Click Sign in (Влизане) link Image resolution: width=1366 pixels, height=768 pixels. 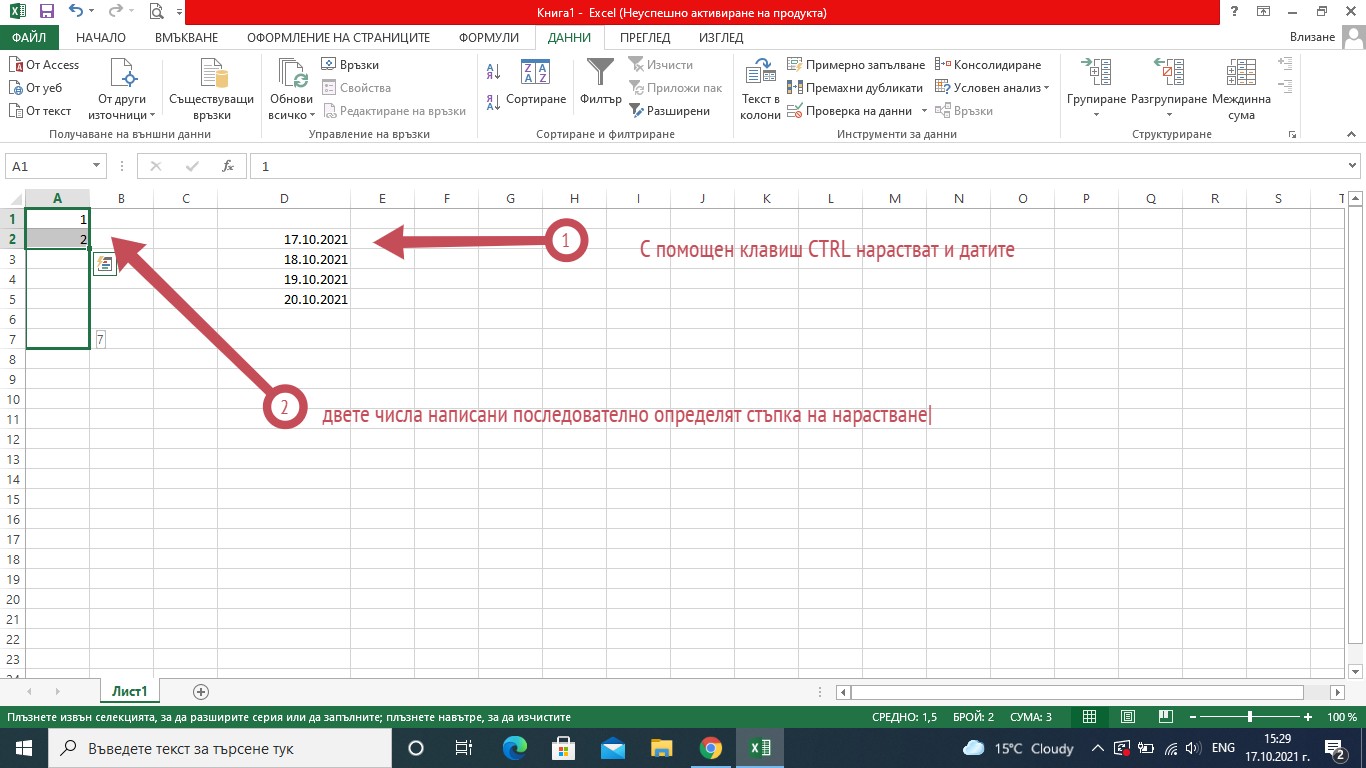pyautogui.click(x=1313, y=37)
